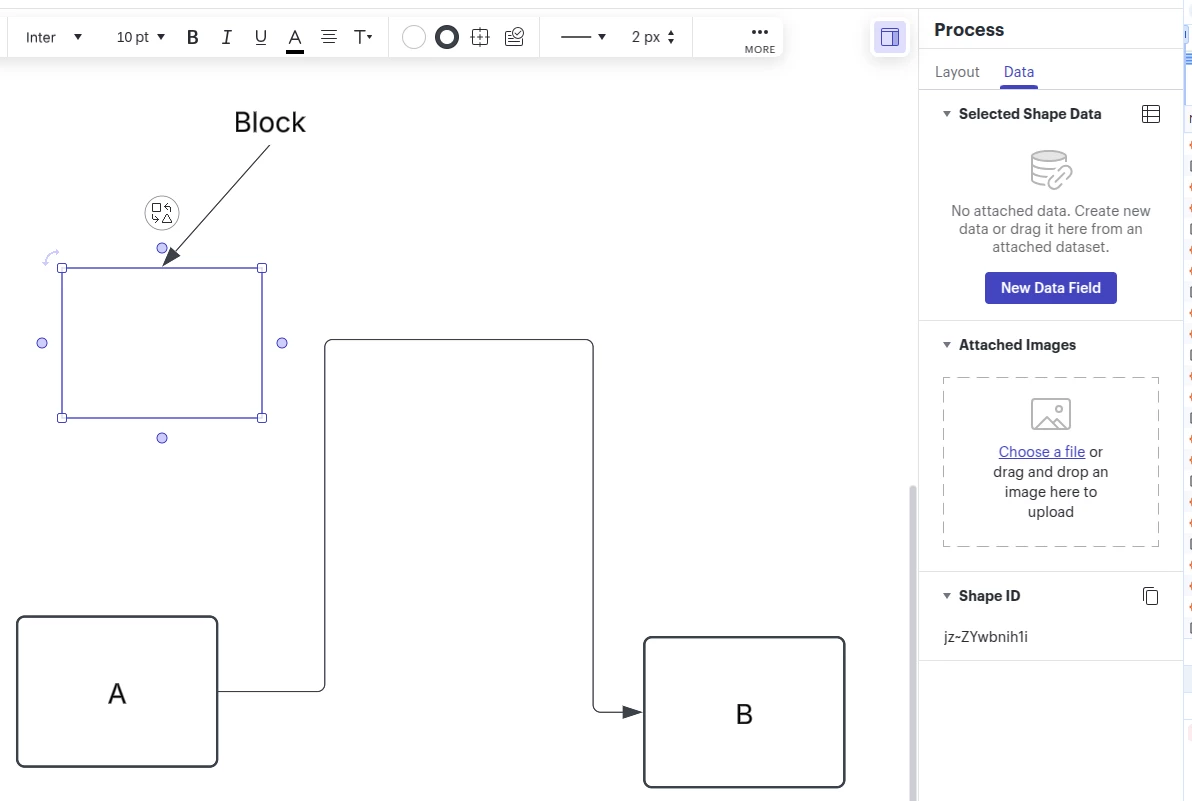Click the Choose a file link
Screen dimensions: 1192x801
tap(1041, 451)
